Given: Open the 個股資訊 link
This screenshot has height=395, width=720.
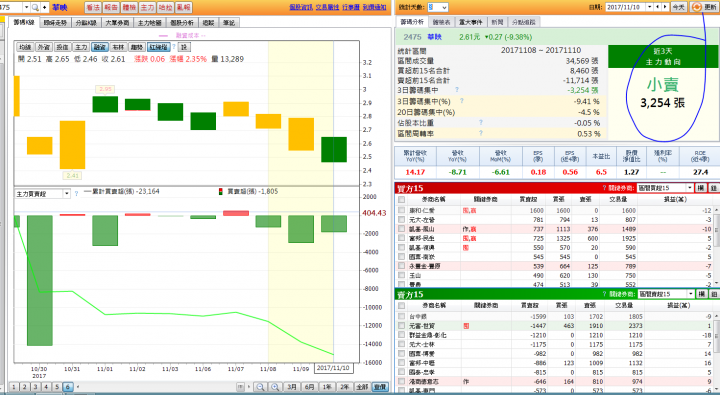Looking at the screenshot, I should (301, 7).
